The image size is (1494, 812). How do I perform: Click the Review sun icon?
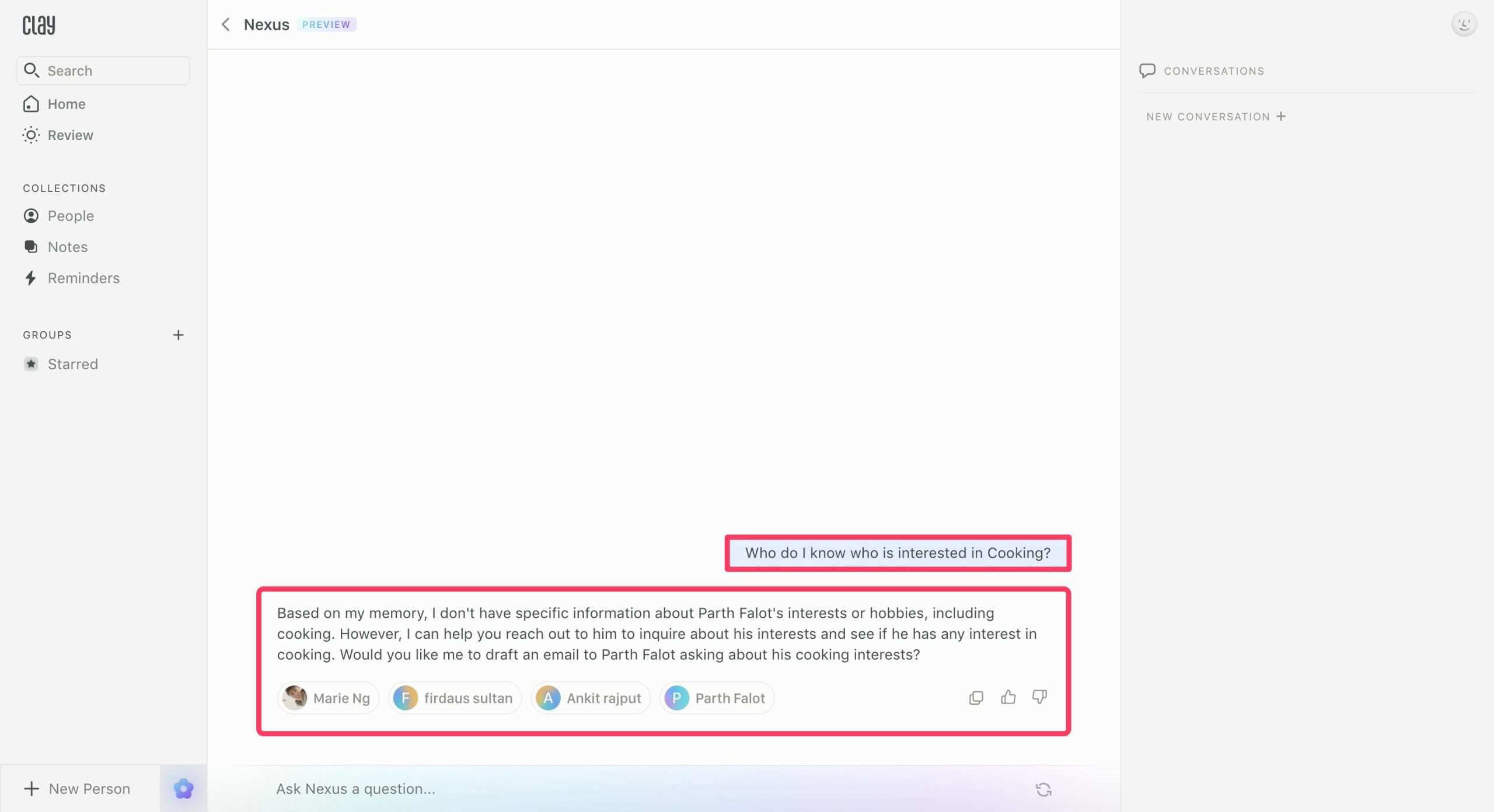[x=31, y=135]
